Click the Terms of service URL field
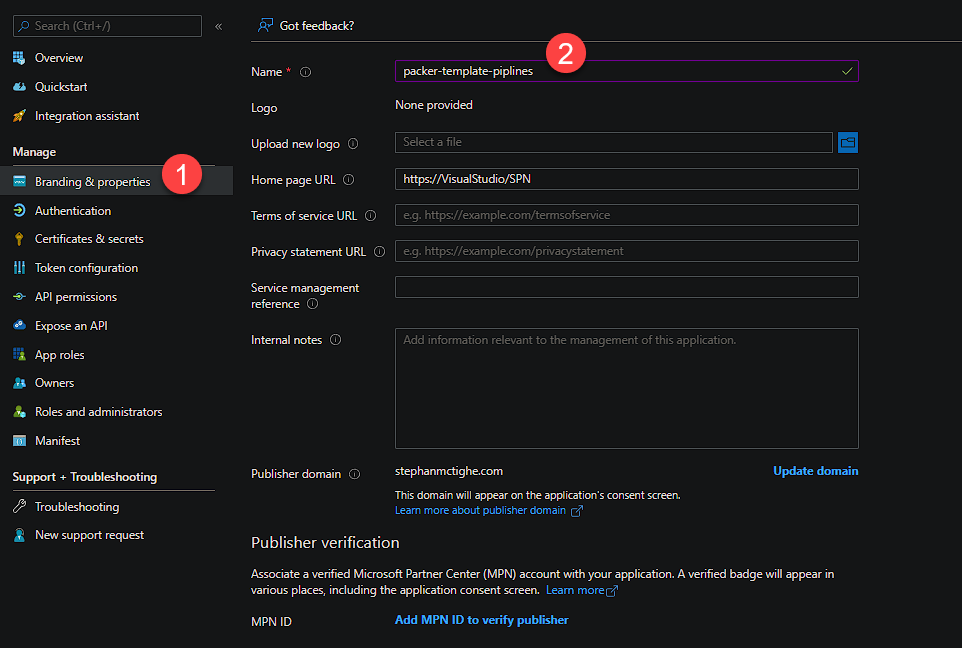 [x=626, y=215]
